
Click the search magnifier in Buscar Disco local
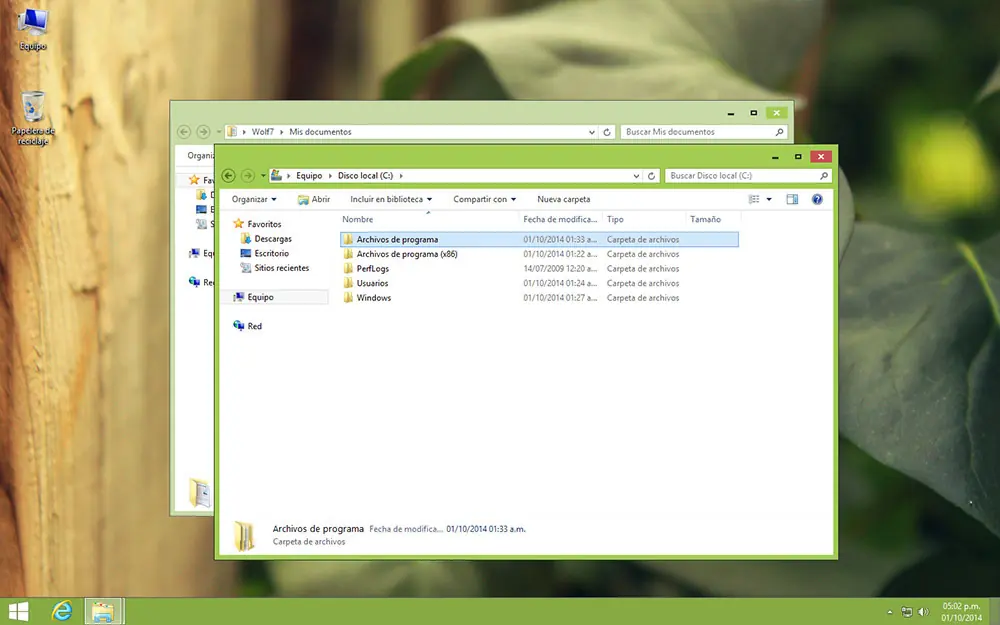tap(823, 175)
